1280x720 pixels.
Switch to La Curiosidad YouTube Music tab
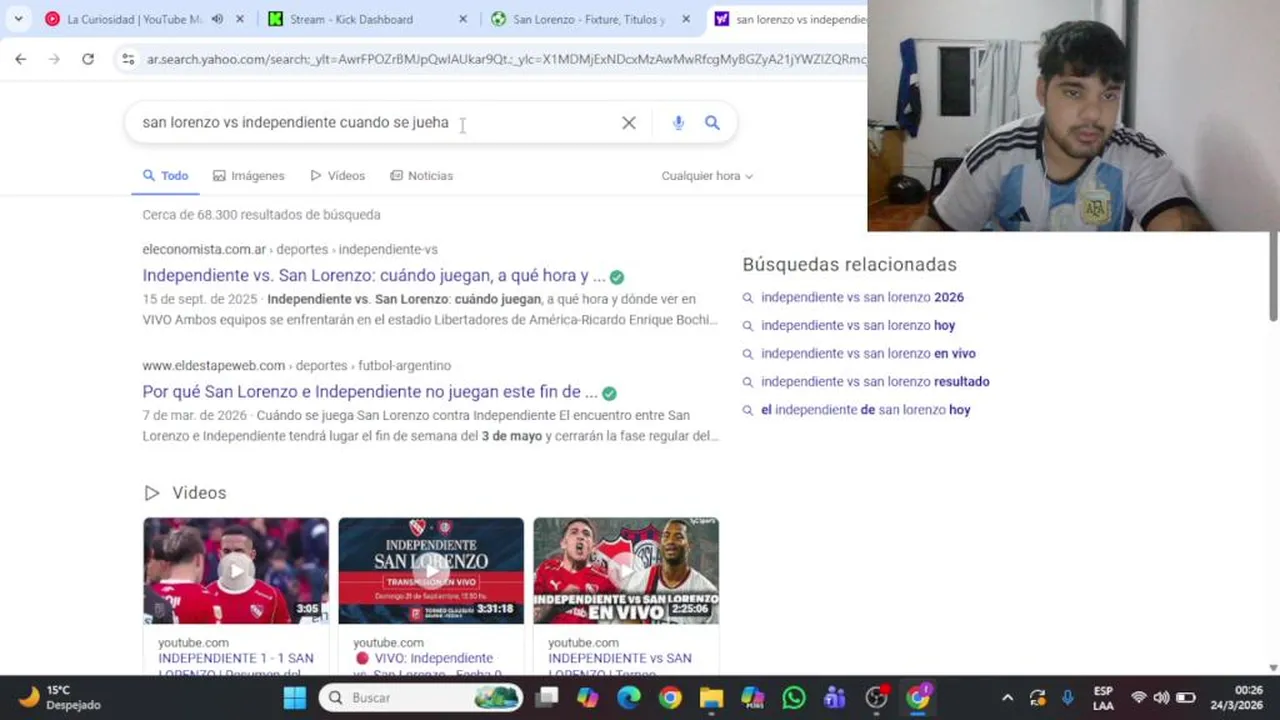(x=133, y=19)
